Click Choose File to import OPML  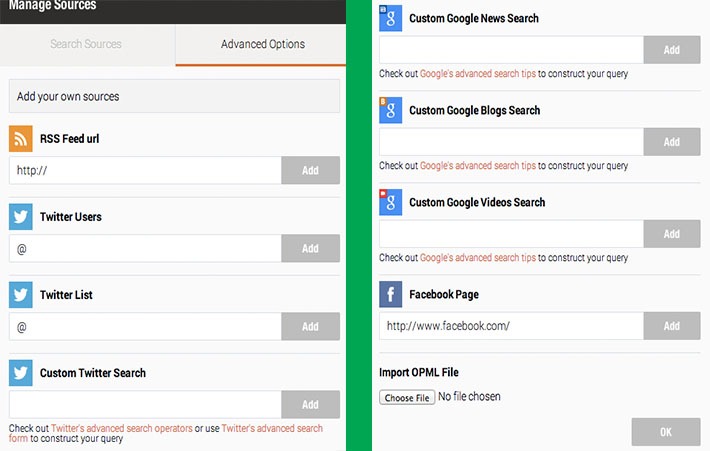point(407,398)
